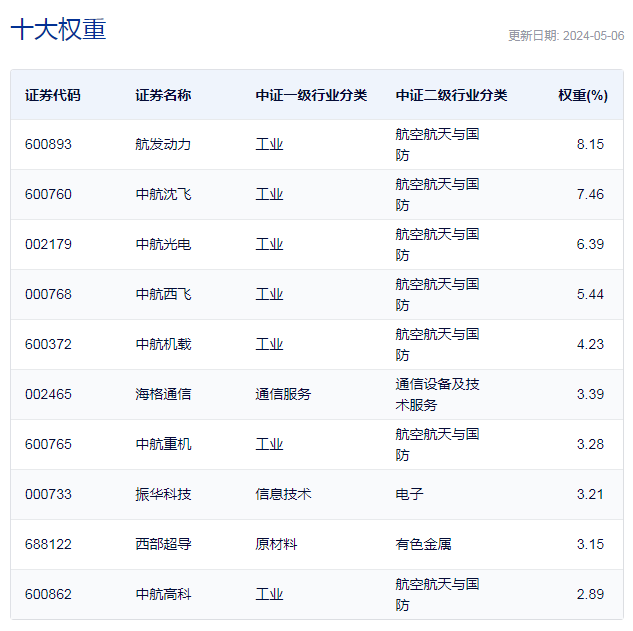The image size is (633, 631).
Task: Click 航空航天与国防 in the 000768 row
Action: [437, 295]
